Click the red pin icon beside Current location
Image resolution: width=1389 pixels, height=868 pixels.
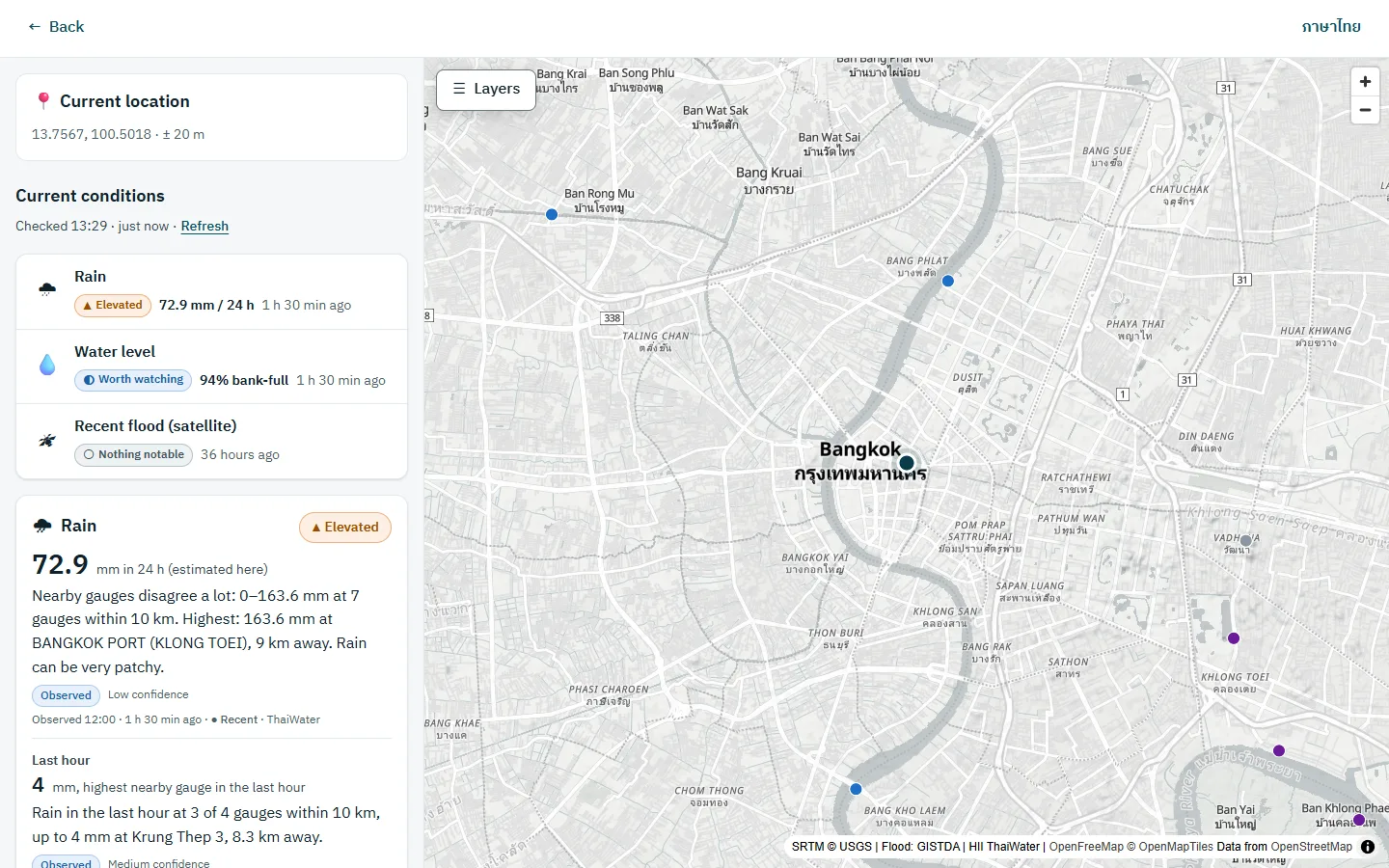[x=42, y=101]
